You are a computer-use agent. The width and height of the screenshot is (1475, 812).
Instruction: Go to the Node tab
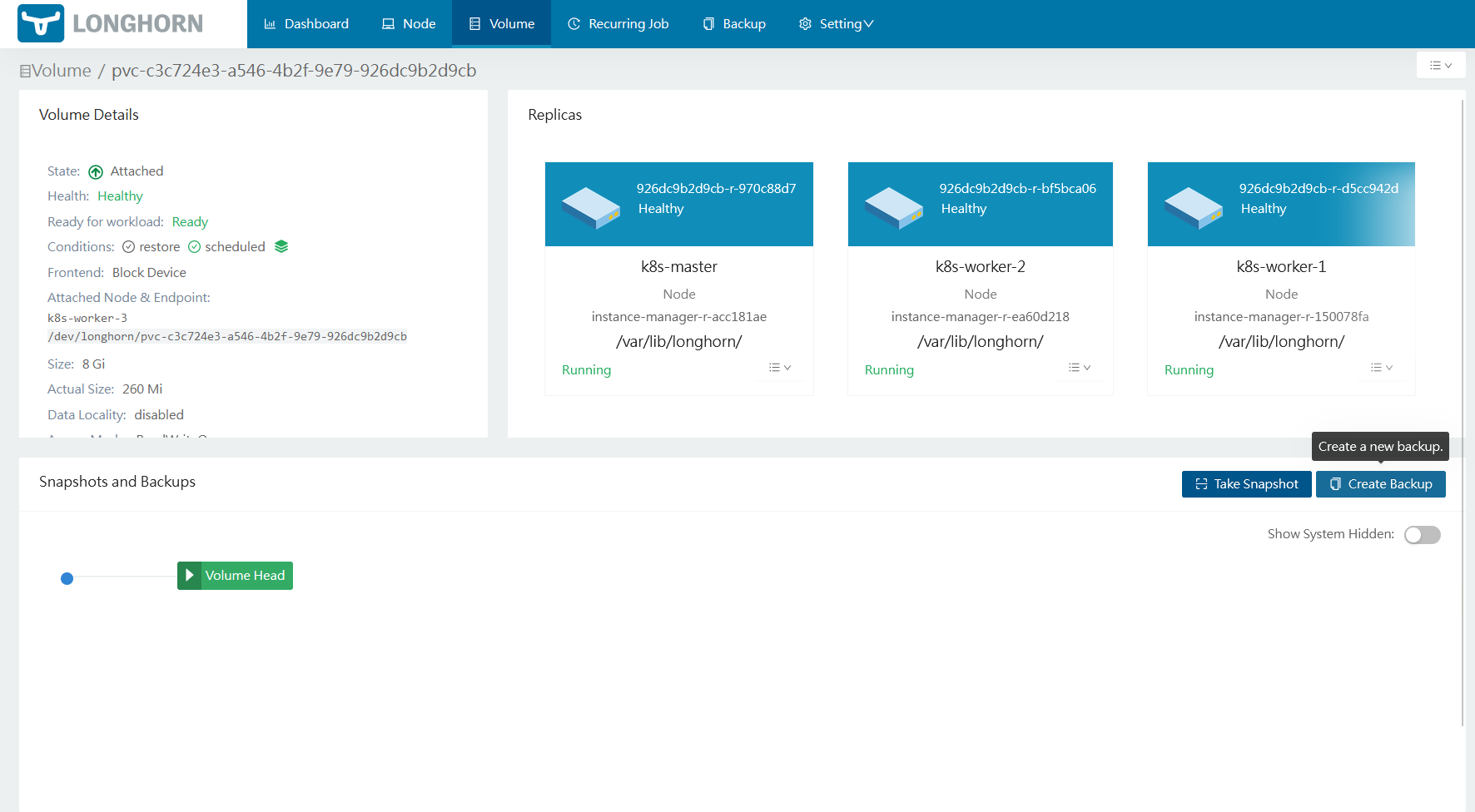(x=409, y=23)
